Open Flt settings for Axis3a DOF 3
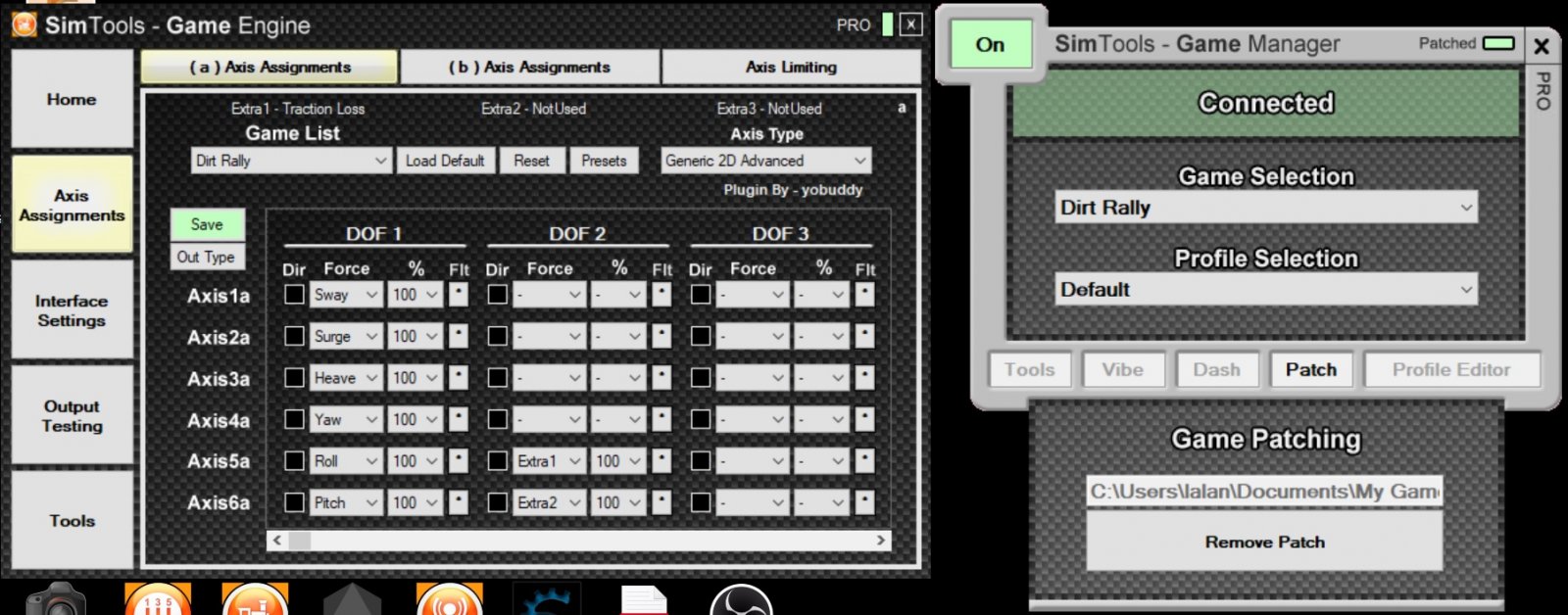The height and width of the screenshot is (615, 1568). [864, 377]
